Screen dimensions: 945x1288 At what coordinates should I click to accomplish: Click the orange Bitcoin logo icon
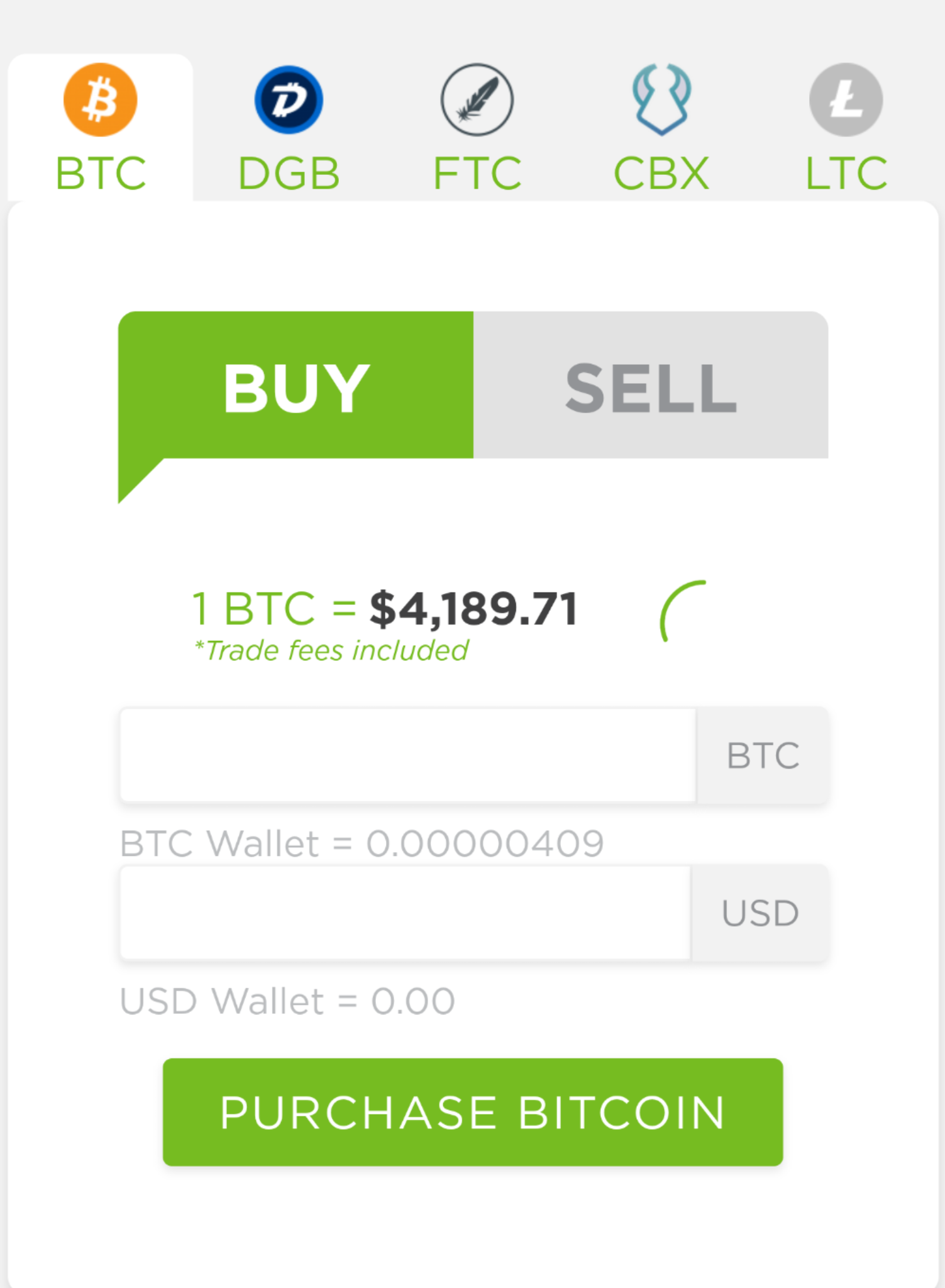click(x=100, y=99)
